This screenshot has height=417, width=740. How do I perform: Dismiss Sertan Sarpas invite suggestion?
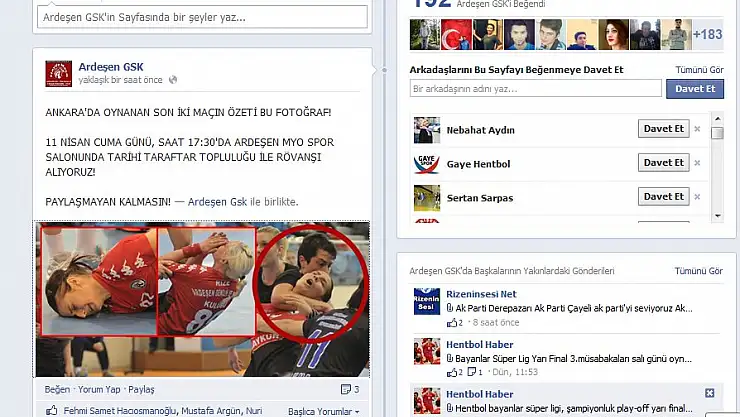[697, 197]
